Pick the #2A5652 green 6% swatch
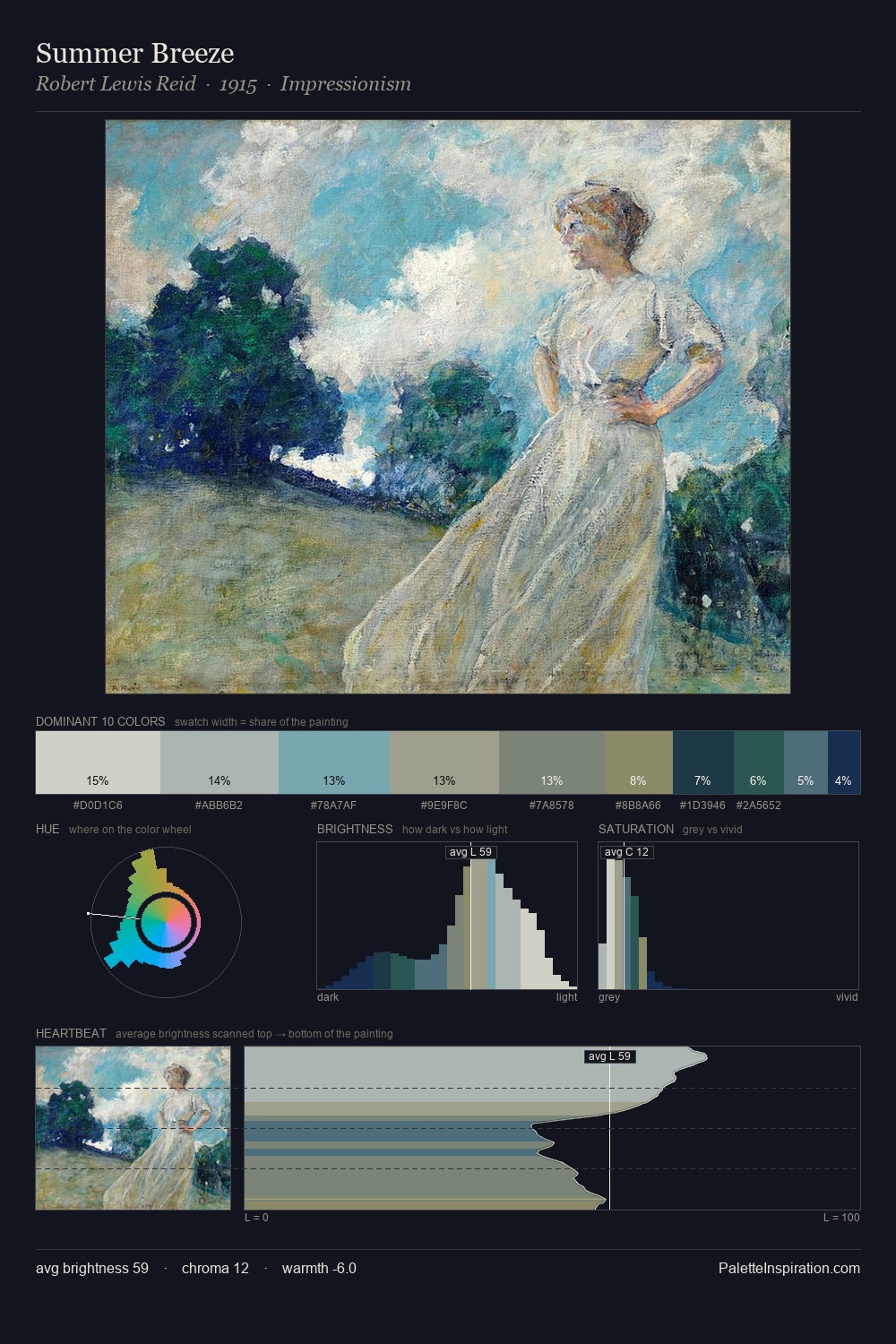The image size is (896, 1344). point(759,762)
